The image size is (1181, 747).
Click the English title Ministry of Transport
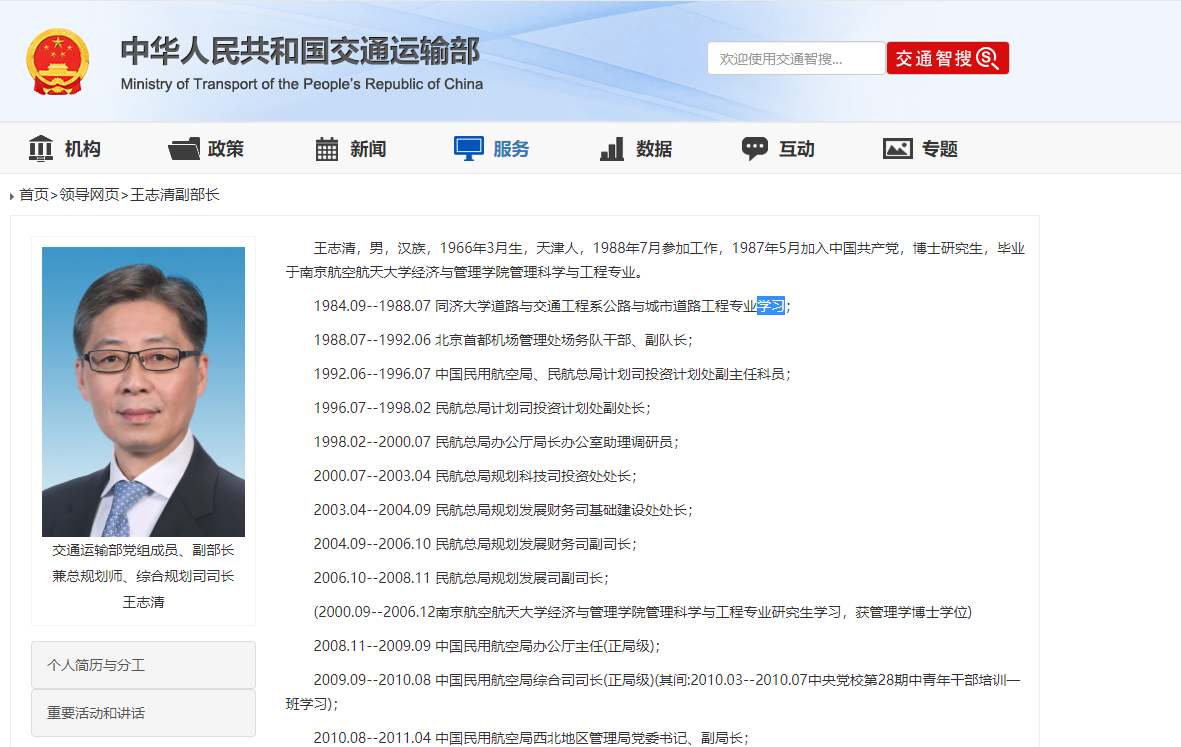301,84
